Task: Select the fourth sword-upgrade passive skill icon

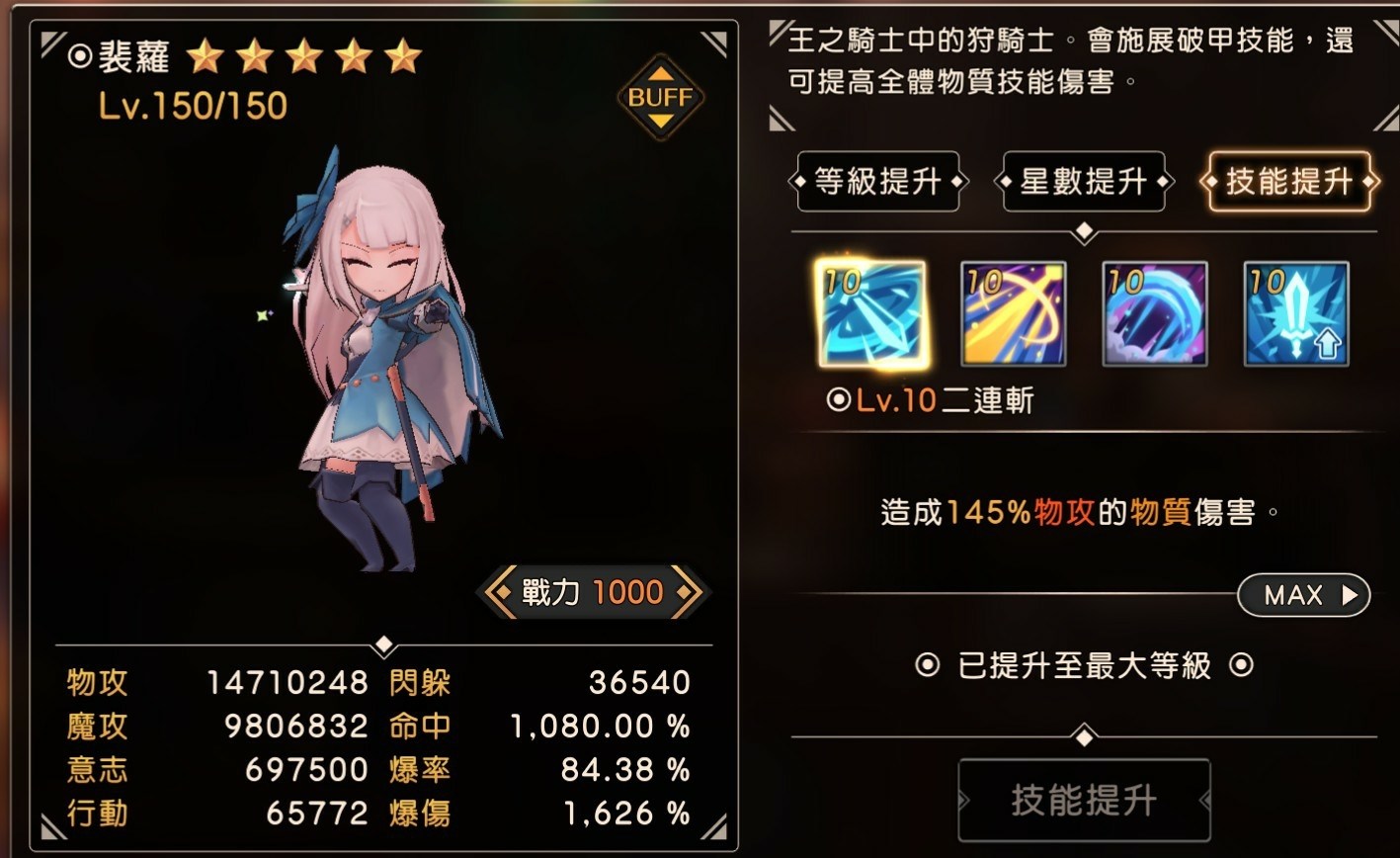Action: click(x=1296, y=314)
